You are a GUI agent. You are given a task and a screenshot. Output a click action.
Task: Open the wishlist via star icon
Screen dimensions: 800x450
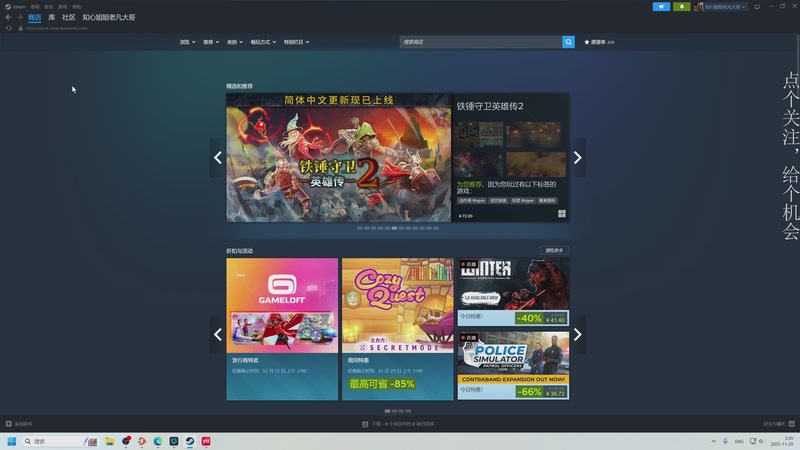pos(599,42)
